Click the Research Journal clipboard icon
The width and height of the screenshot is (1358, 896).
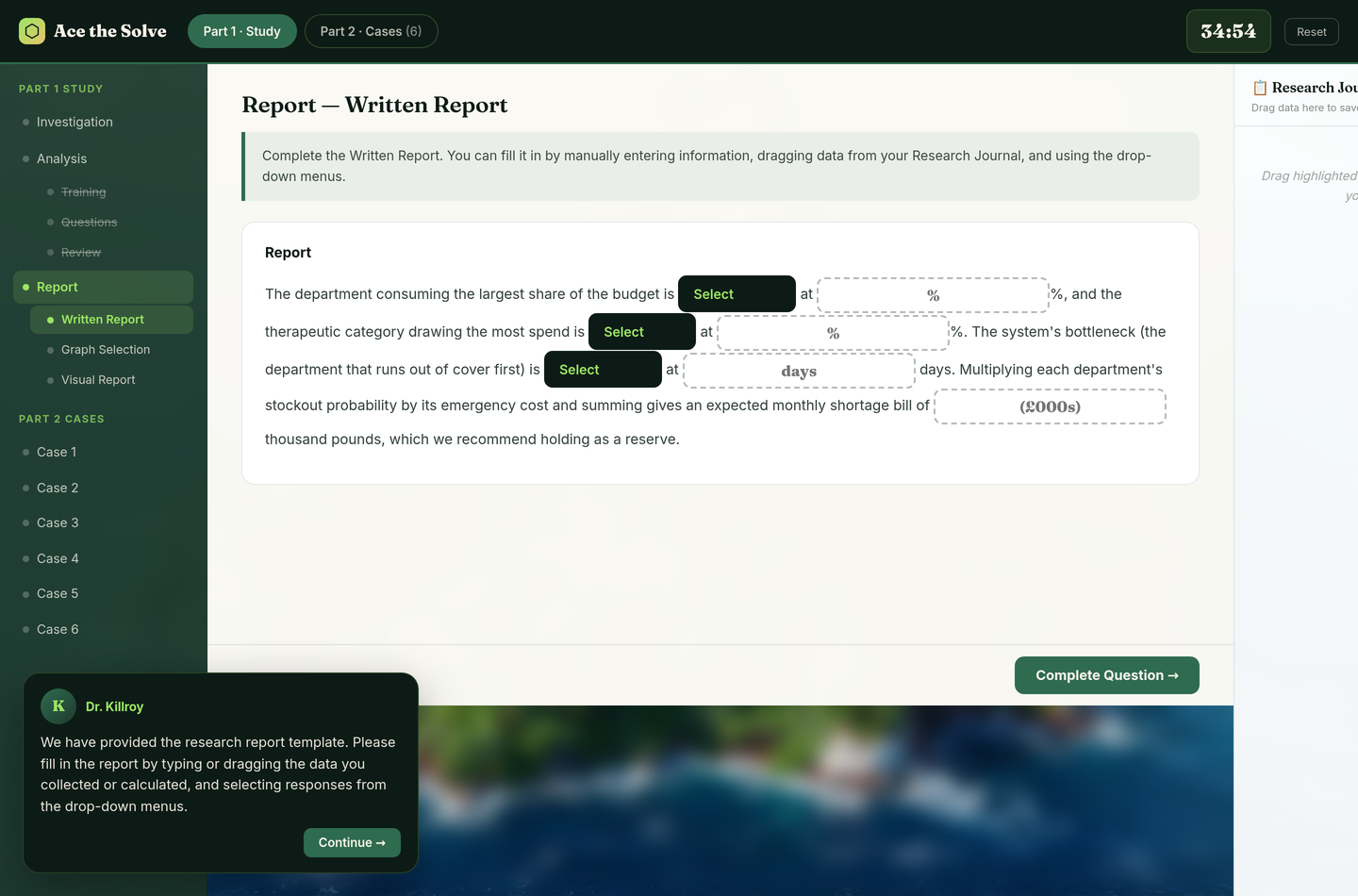point(1260,88)
